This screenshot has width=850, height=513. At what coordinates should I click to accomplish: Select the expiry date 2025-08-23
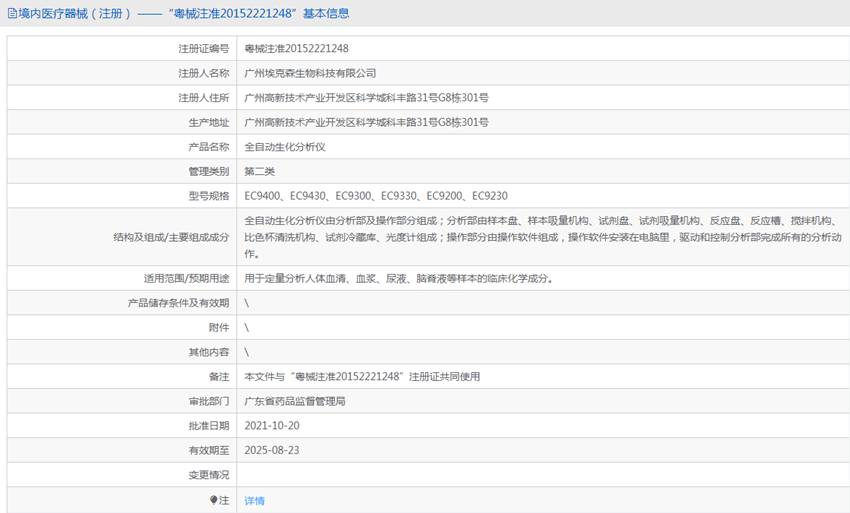(272, 450)
